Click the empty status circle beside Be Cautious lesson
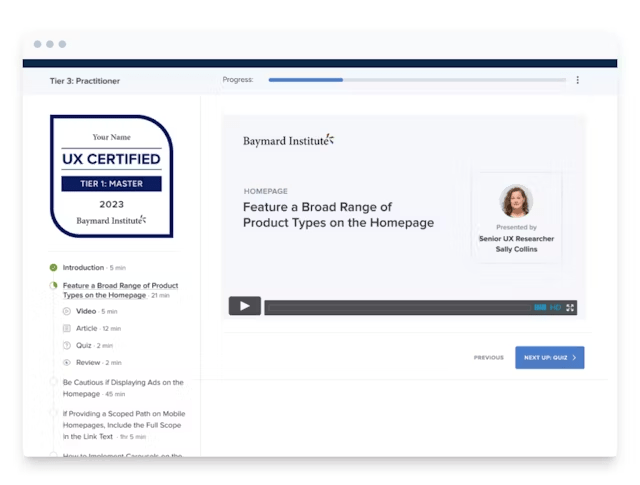Image resolution: width=640 pixels, height=485 pixels. tap(53, 382)
